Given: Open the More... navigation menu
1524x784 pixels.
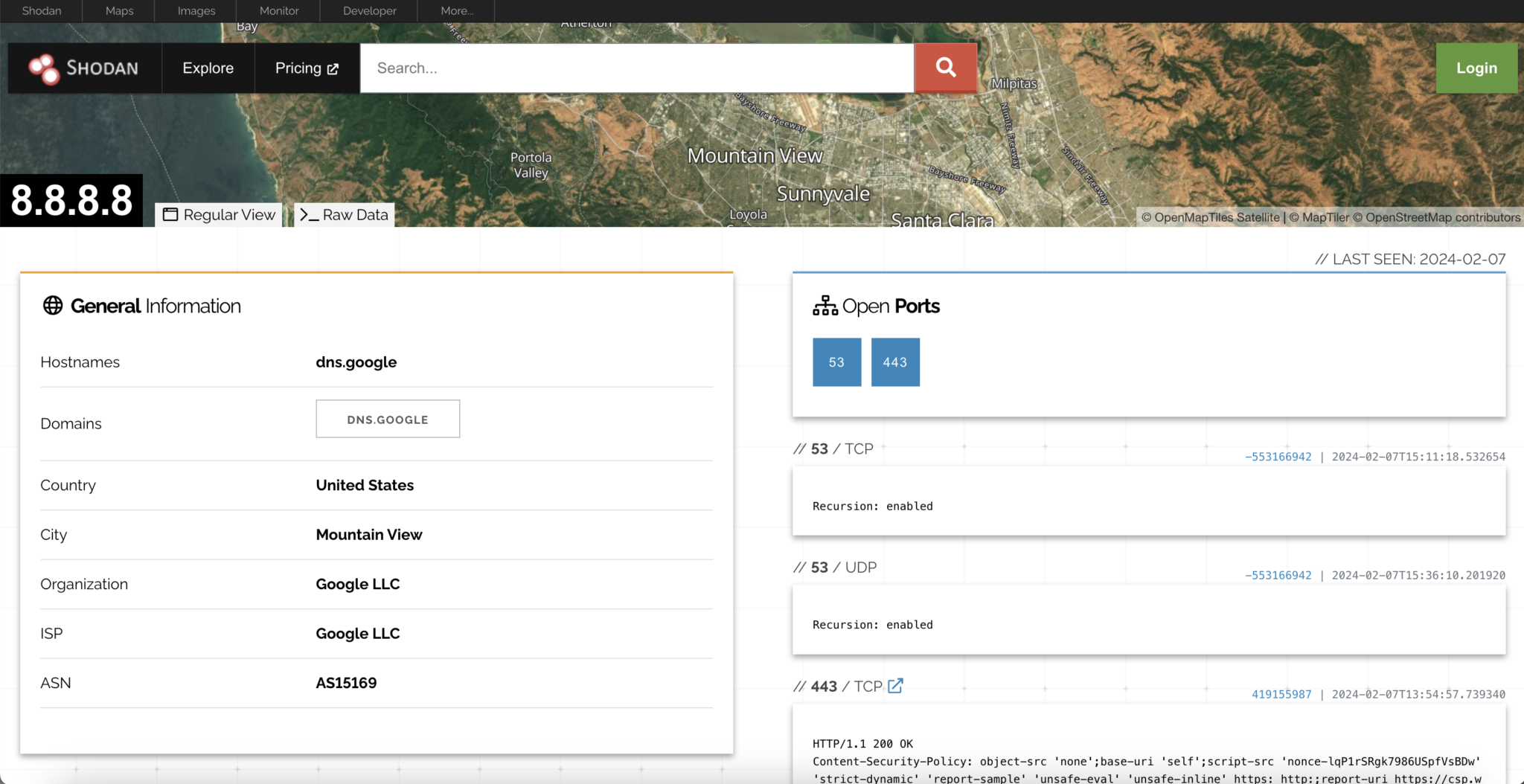Looking at the screenshot, I should [456, 10].
